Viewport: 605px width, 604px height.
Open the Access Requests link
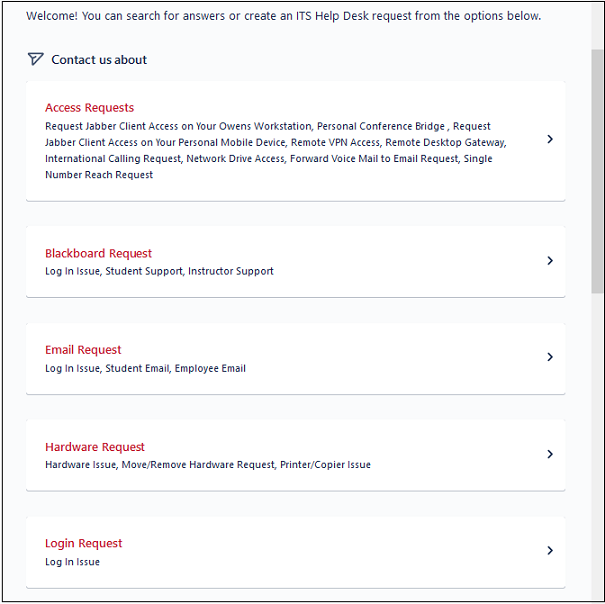coord(89,108)
